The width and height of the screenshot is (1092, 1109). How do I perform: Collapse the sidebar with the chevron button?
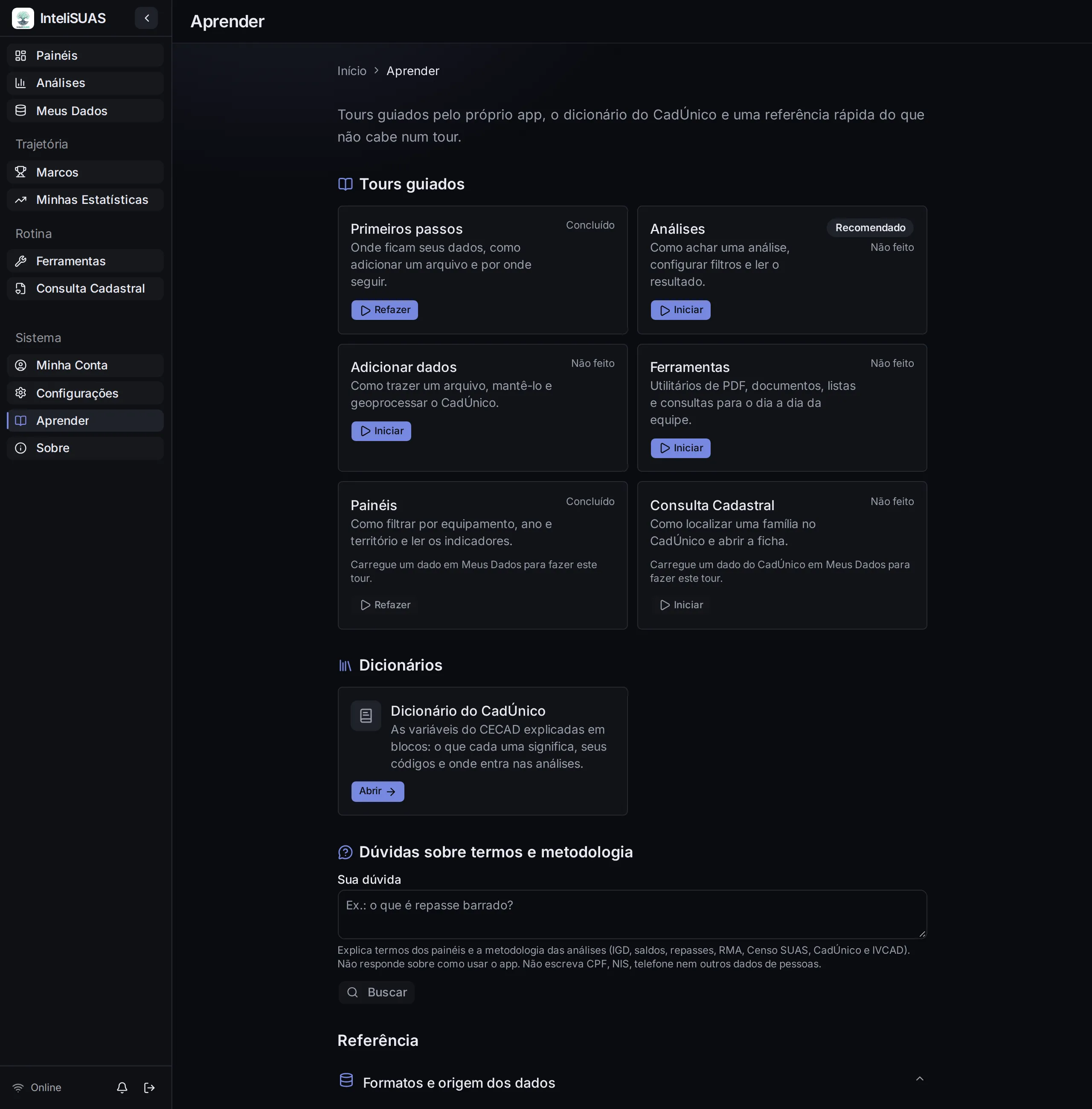(146, 18)
